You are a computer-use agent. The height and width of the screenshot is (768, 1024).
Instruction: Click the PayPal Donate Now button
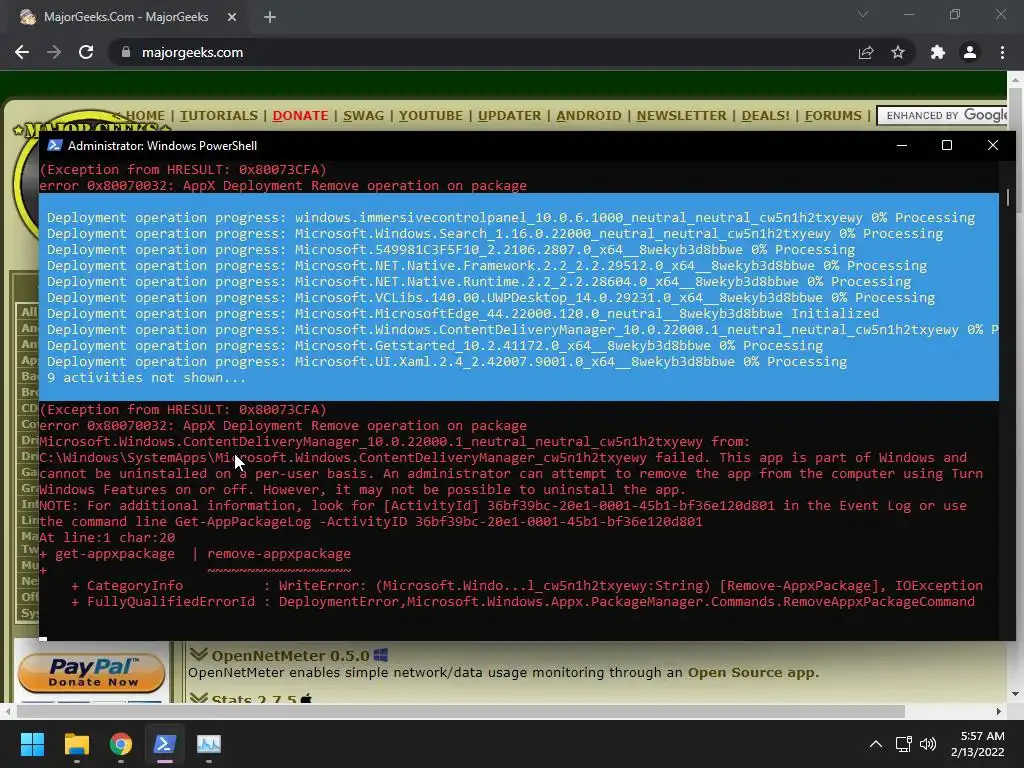pyautogui.click(x=91, y=673)
